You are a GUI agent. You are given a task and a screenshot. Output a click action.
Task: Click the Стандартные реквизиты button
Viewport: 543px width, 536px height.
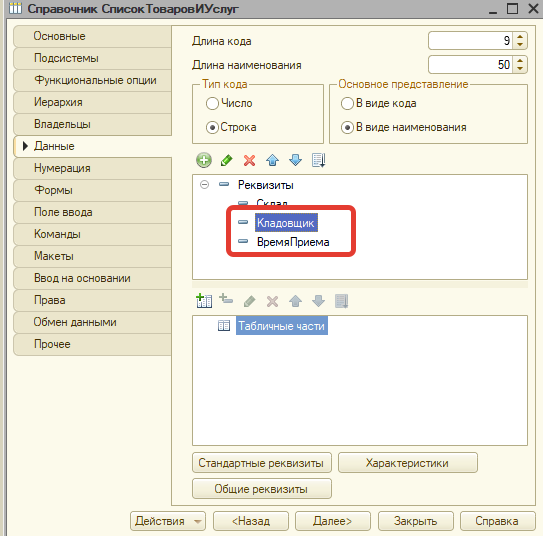(262, 463)
